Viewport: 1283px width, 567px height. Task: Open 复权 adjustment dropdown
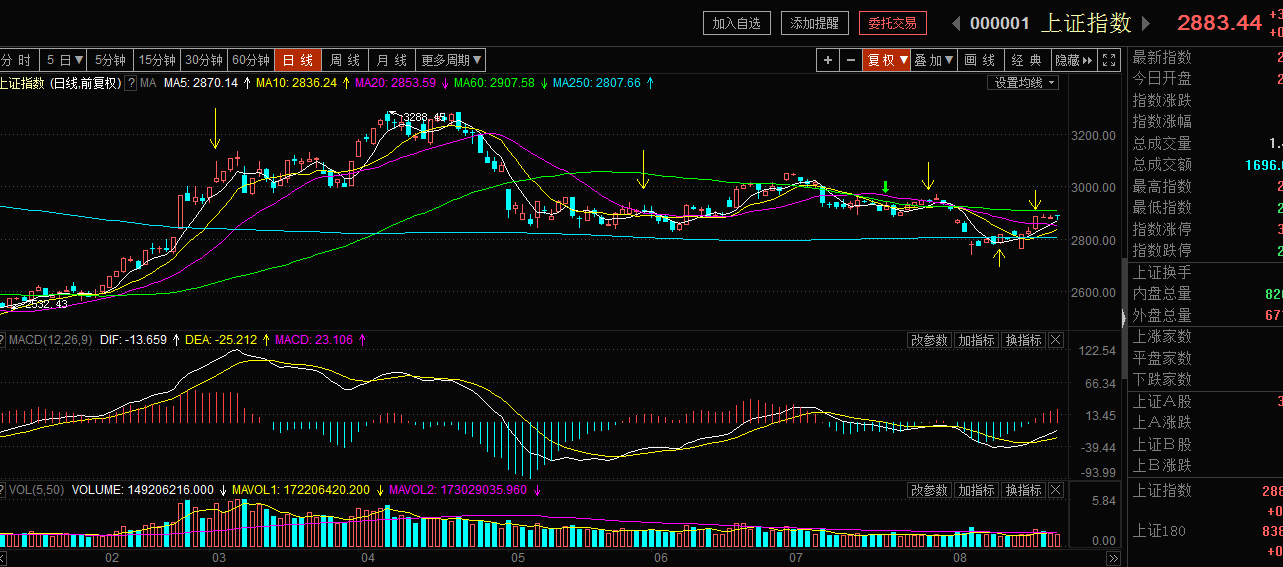[x=887, y=60]
